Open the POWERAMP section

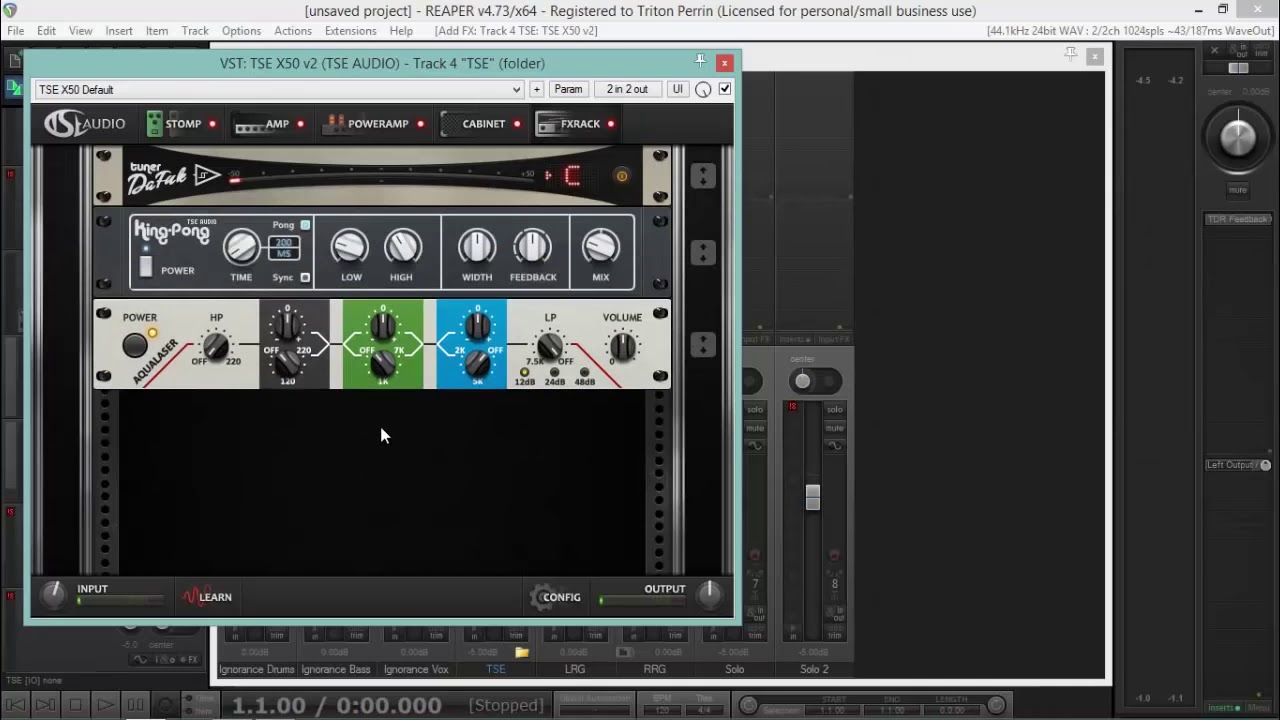tap(365, 124)
